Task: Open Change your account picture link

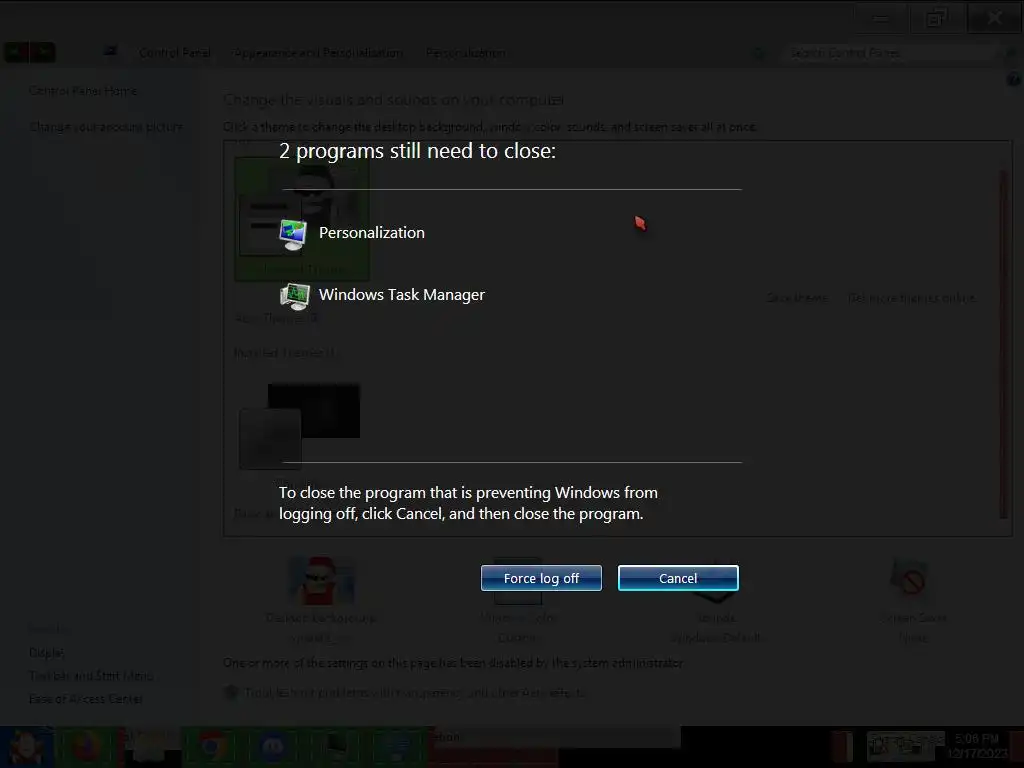Action: (106, 127)
